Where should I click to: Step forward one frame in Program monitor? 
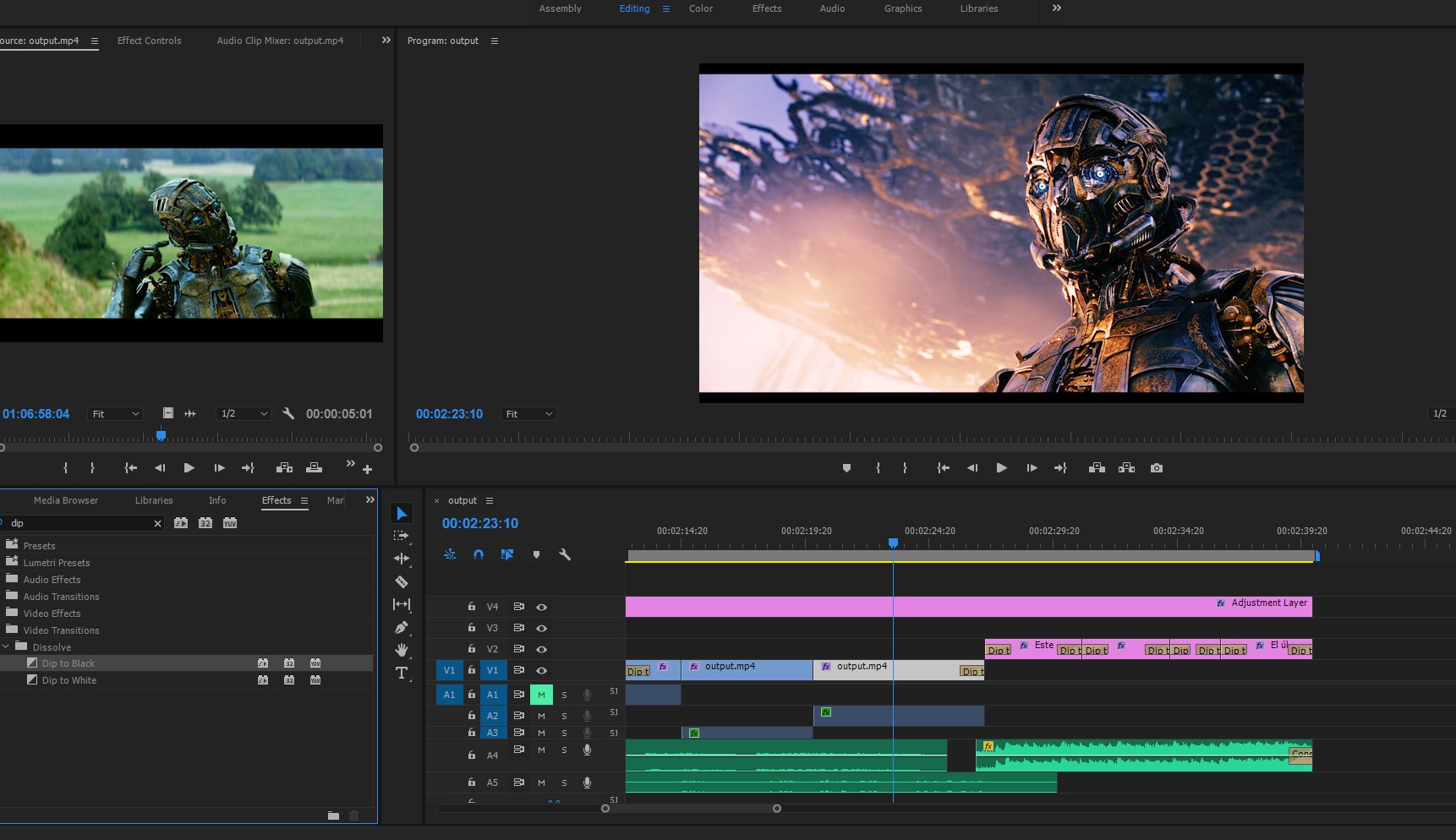coord(1032,468)
